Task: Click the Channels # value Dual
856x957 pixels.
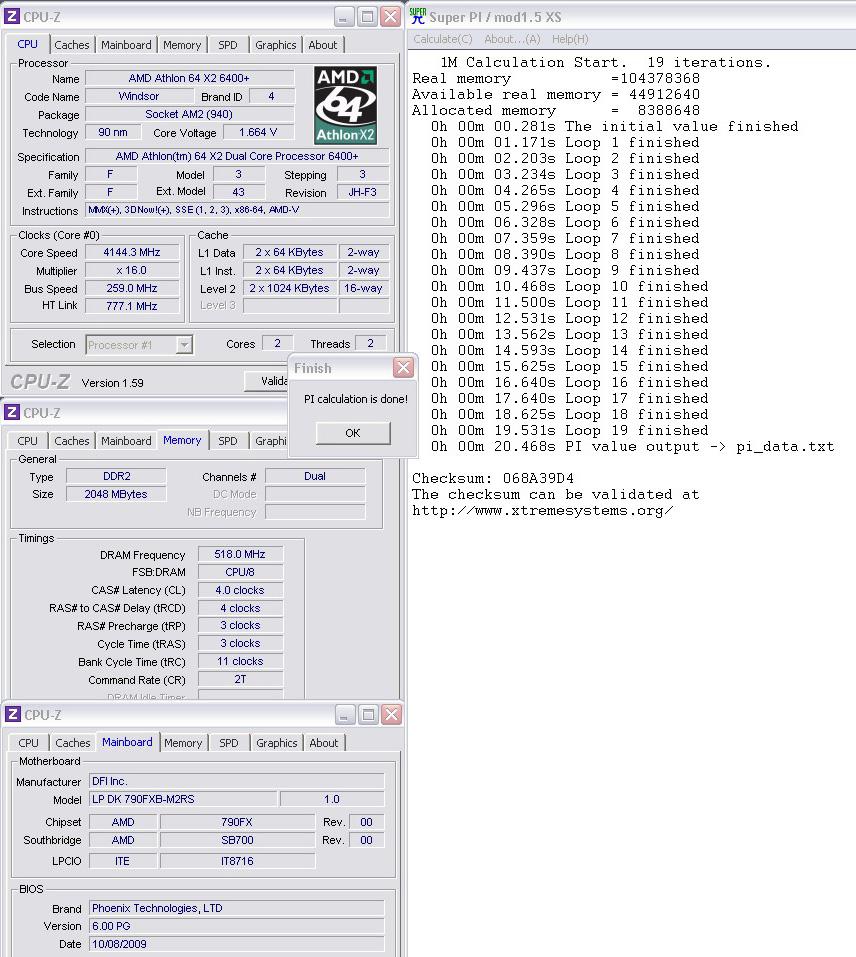Action: click(315, 476)
